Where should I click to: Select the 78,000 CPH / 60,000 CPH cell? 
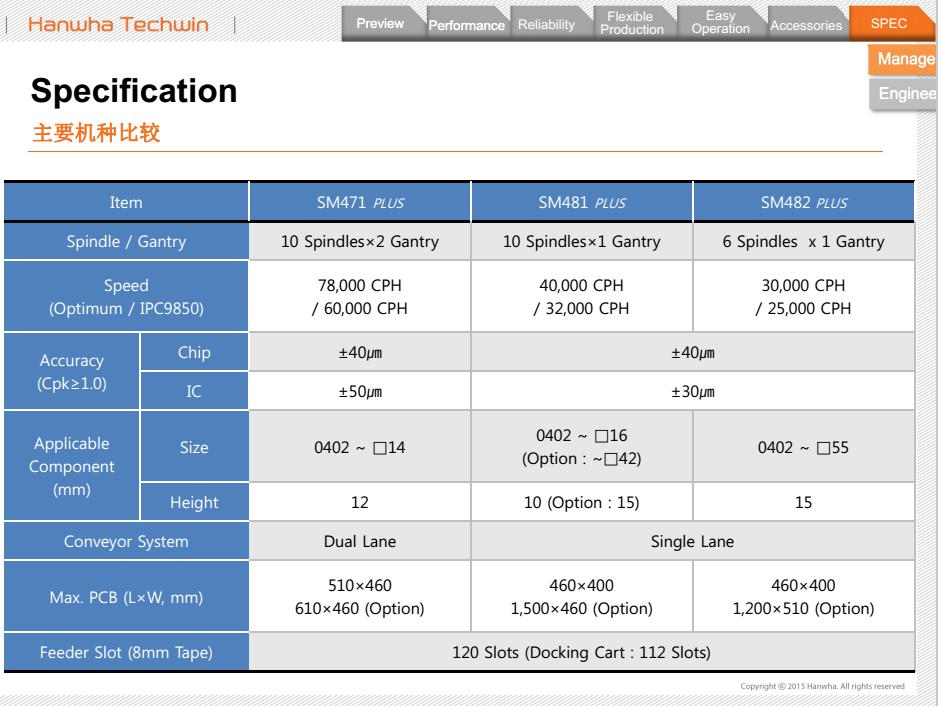click(x=360, y=297)
